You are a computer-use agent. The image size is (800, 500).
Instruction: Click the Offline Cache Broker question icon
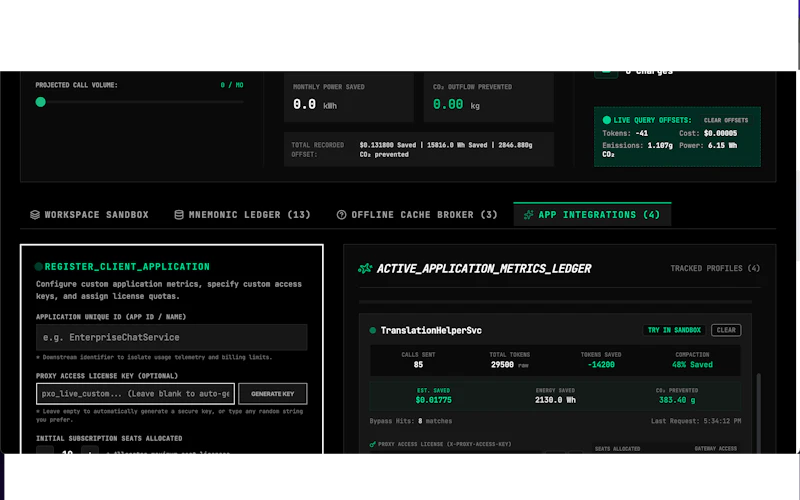pyautogui.click(x=341, y=215)
